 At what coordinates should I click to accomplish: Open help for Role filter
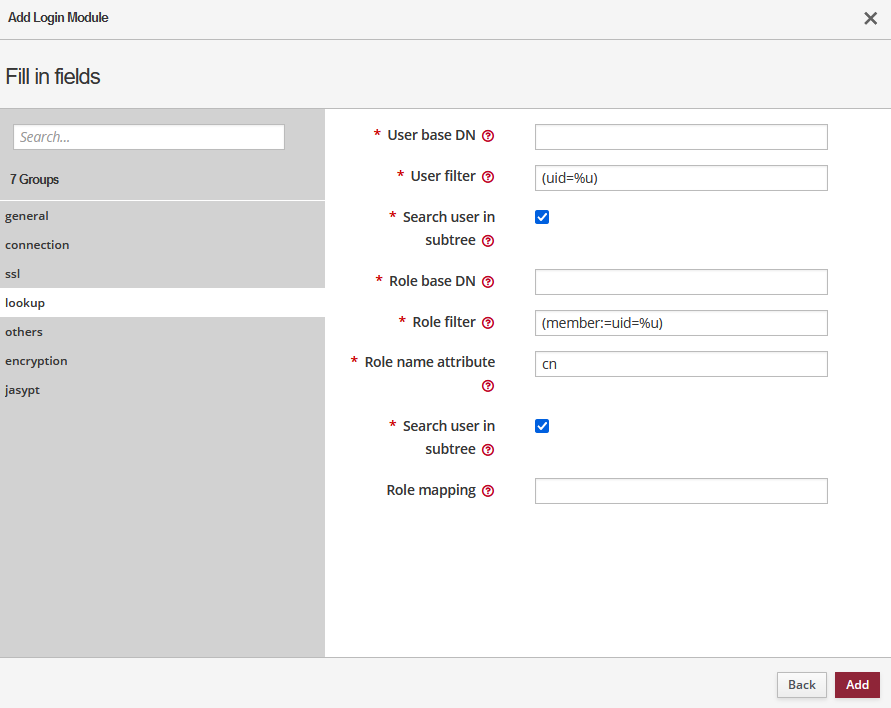pos(488,322)
